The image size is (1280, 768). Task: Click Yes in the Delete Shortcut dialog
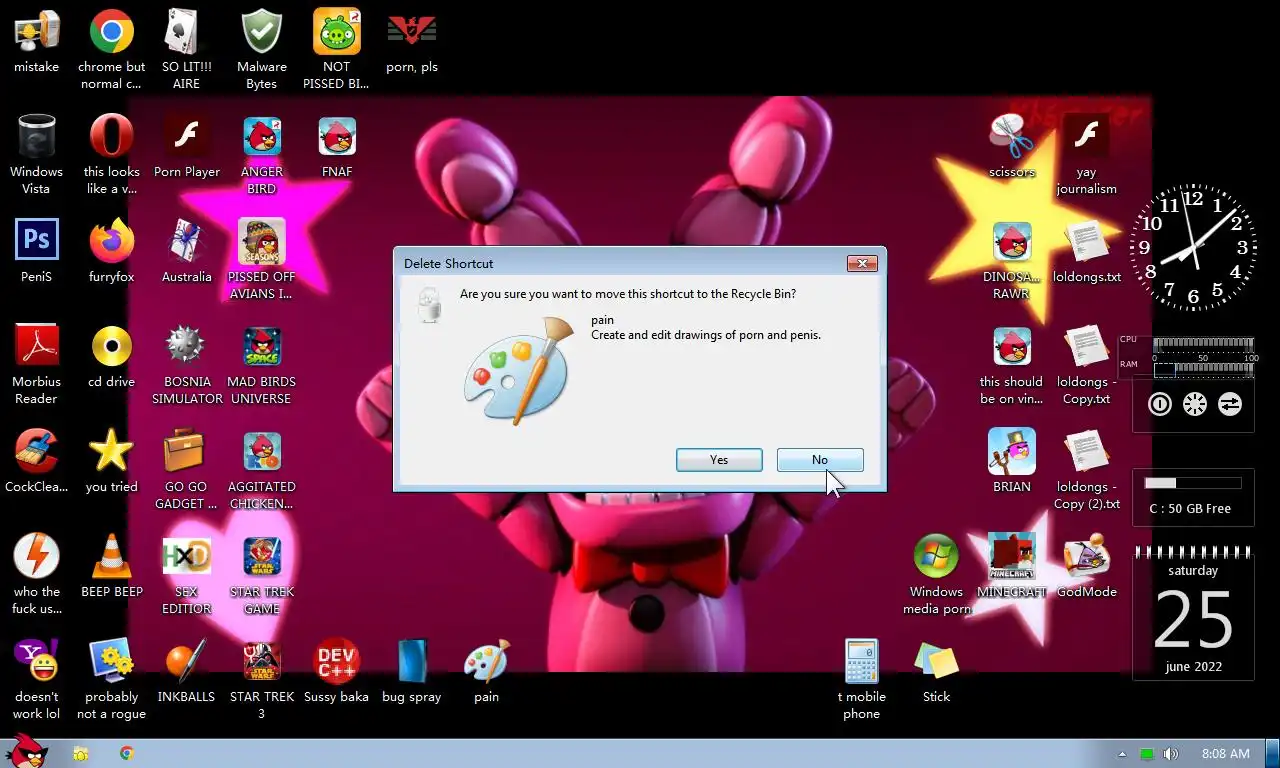[719, 460]
